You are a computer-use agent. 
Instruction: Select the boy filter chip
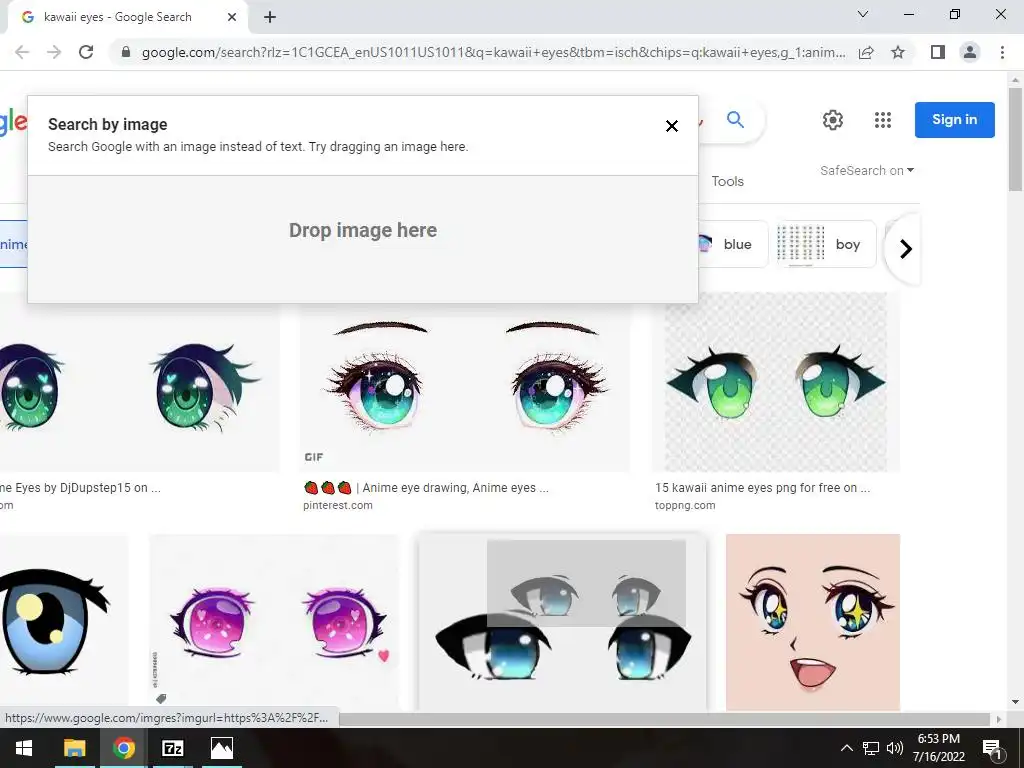click(826, 244)
